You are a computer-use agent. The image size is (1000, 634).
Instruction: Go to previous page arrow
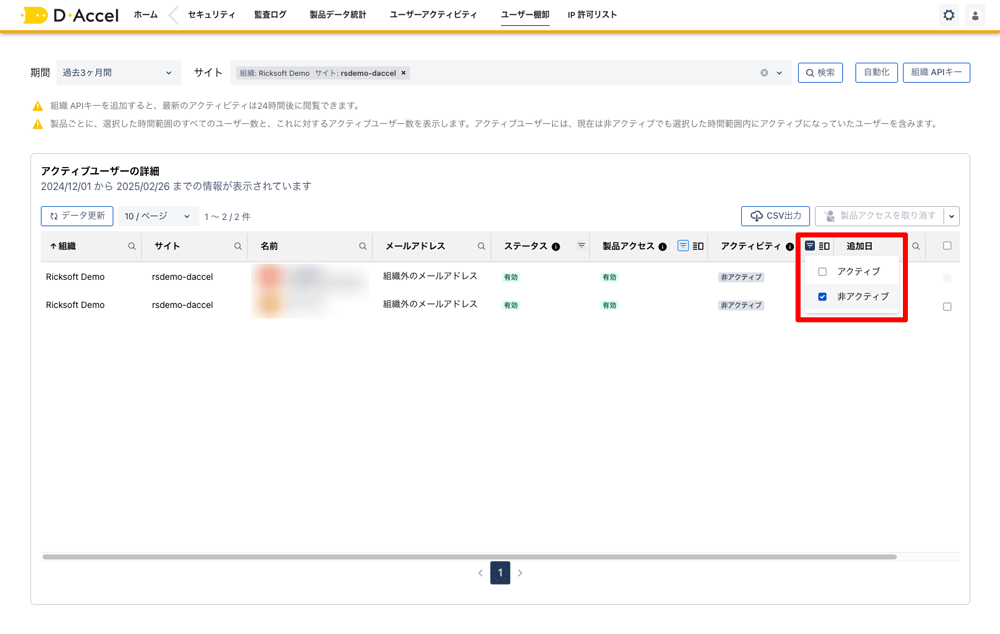[480, 573]
